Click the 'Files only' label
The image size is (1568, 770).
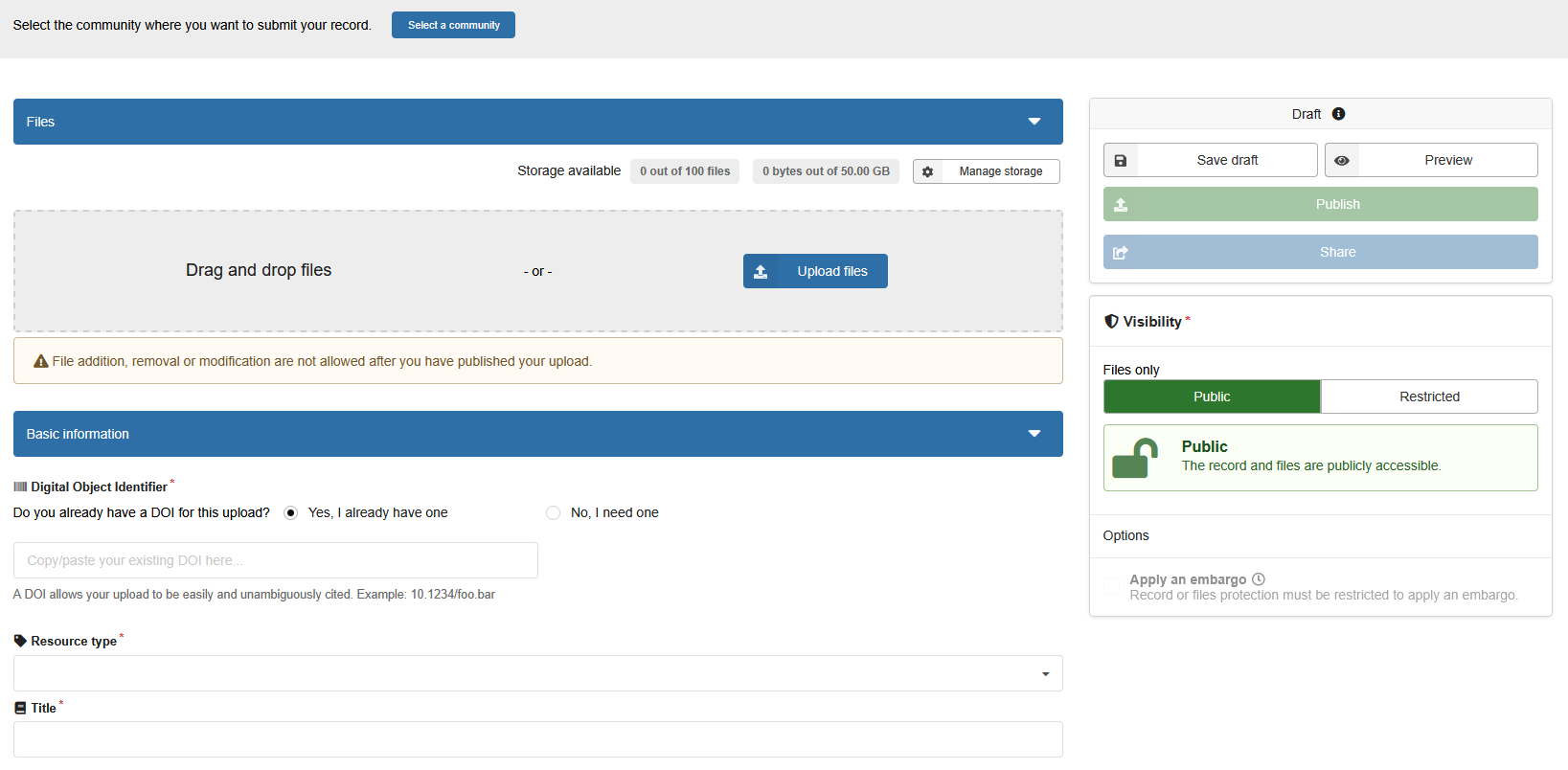tap(1131, 370)
